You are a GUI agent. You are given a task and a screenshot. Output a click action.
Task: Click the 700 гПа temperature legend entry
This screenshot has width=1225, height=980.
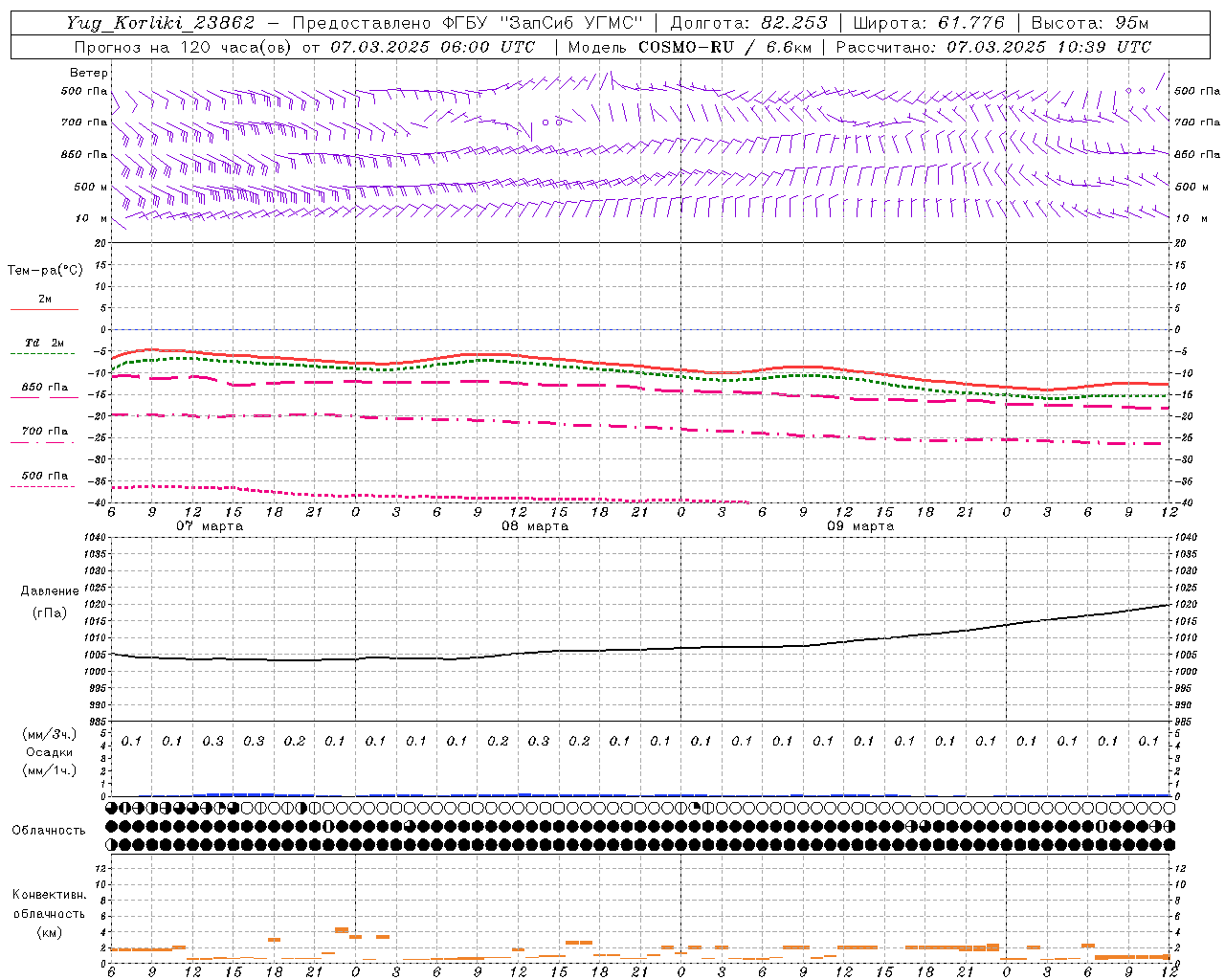coord(45,432)
